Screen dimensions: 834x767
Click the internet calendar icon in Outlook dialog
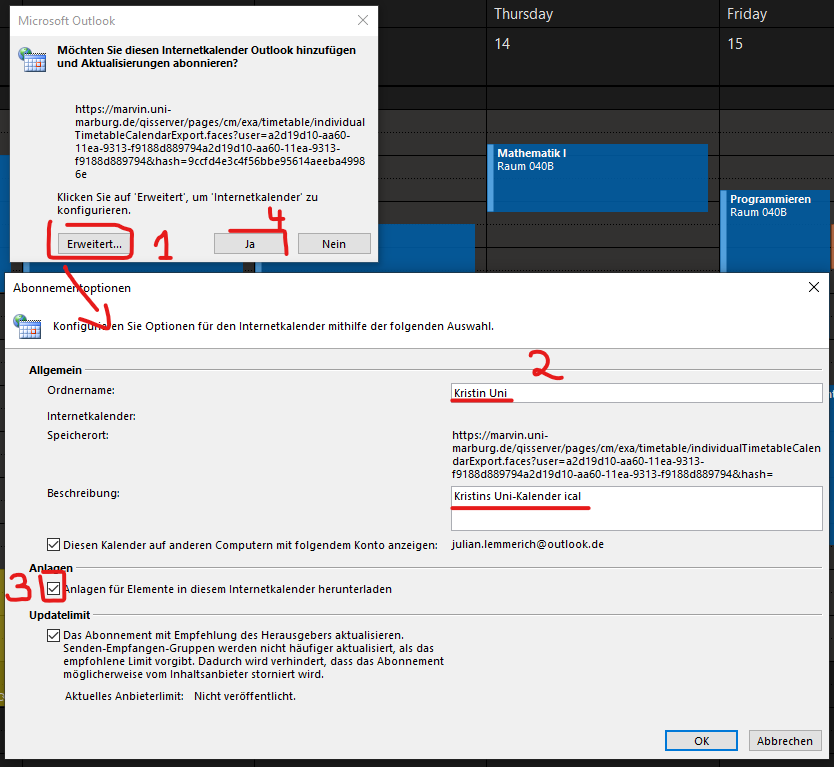[32, 60]
